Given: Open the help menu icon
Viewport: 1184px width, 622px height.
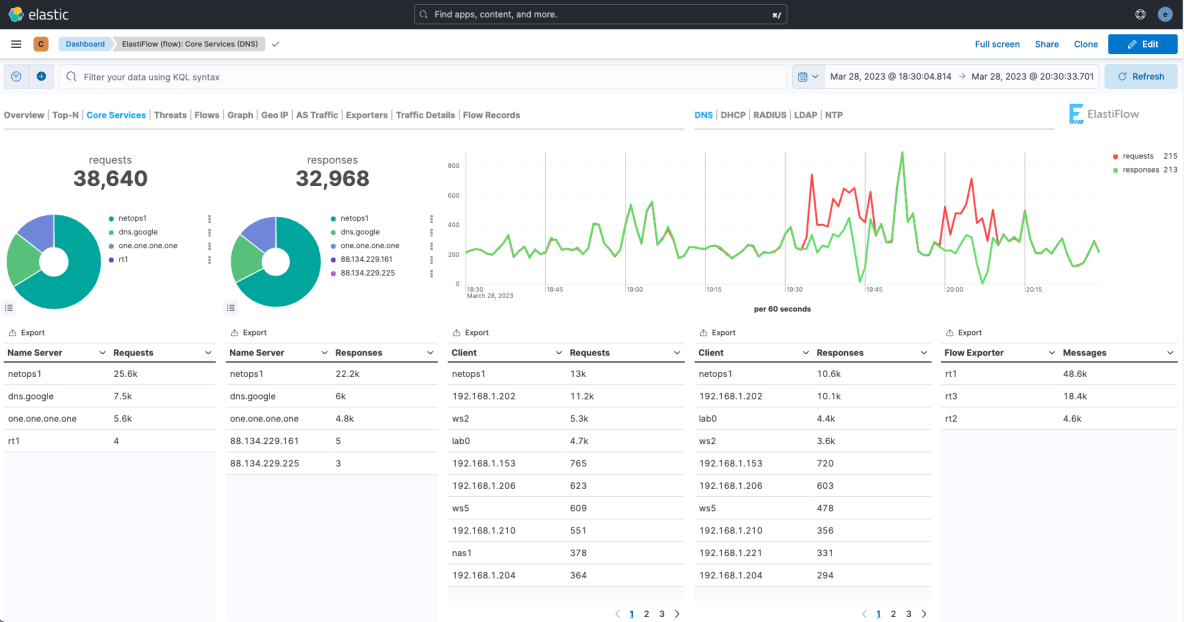Looking at the screenshot, I should (1140, 14).
